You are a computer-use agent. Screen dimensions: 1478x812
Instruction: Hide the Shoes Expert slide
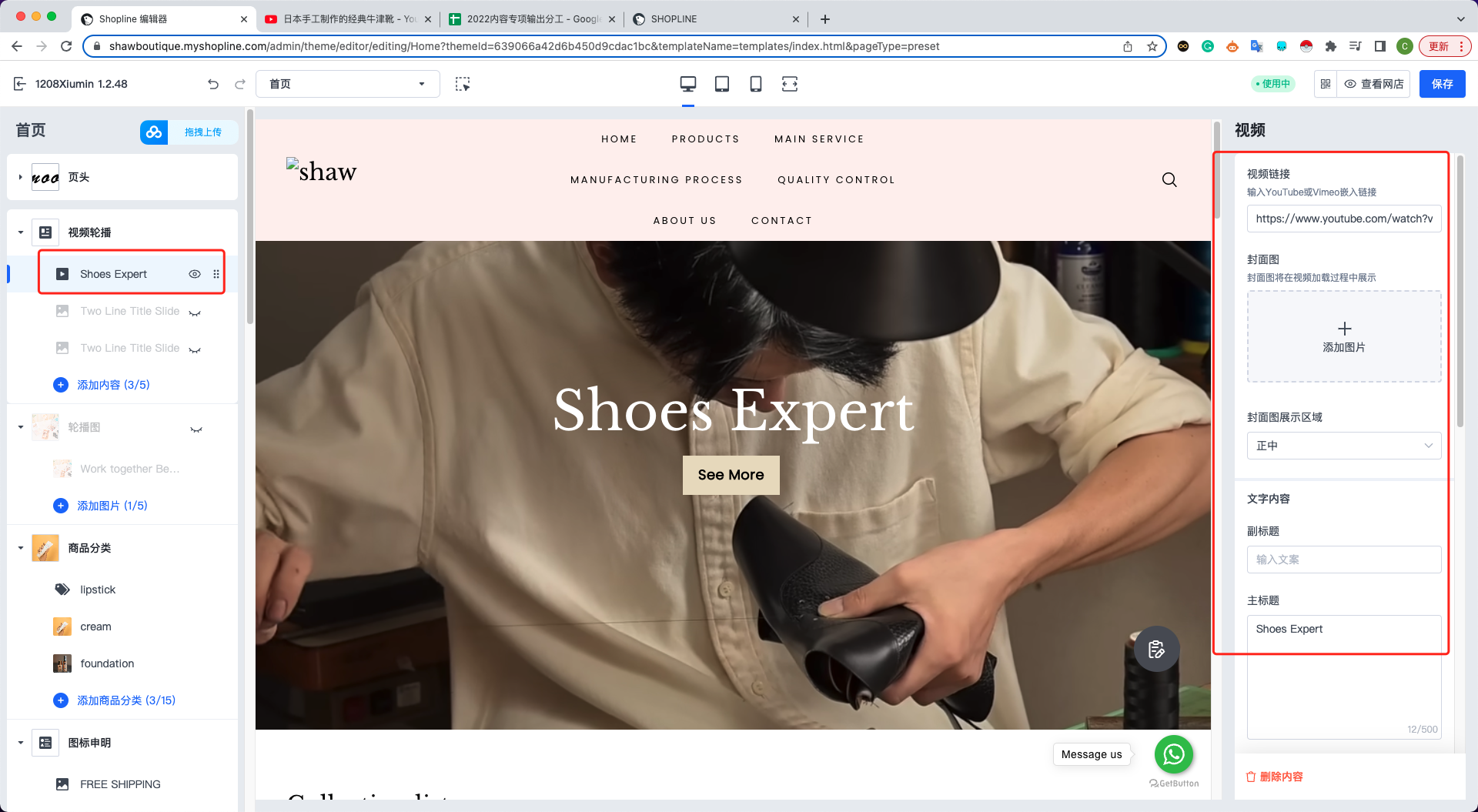point(195,274)
